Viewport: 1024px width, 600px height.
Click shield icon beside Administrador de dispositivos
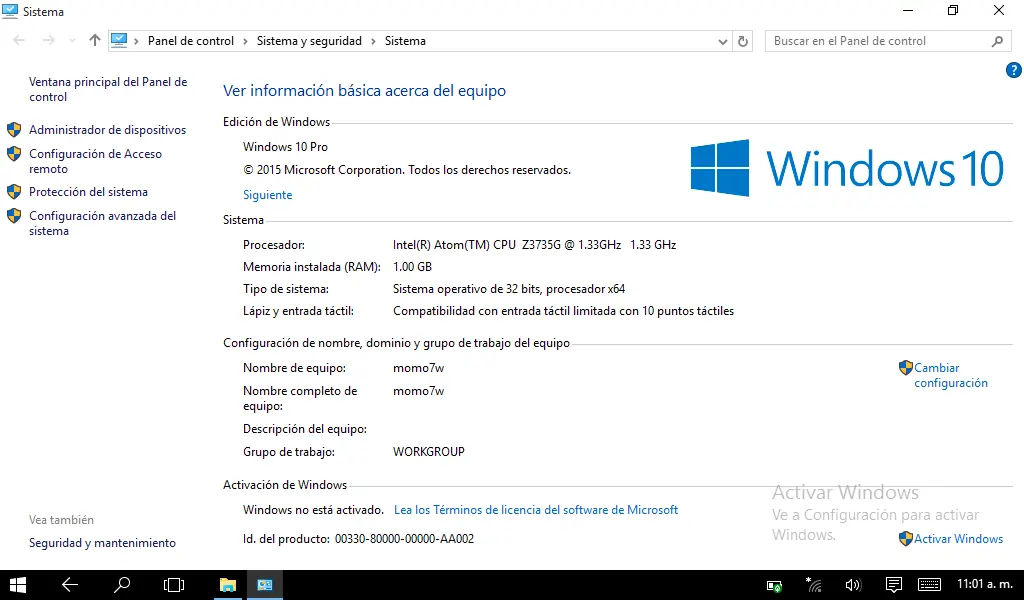tap(14, 129)
